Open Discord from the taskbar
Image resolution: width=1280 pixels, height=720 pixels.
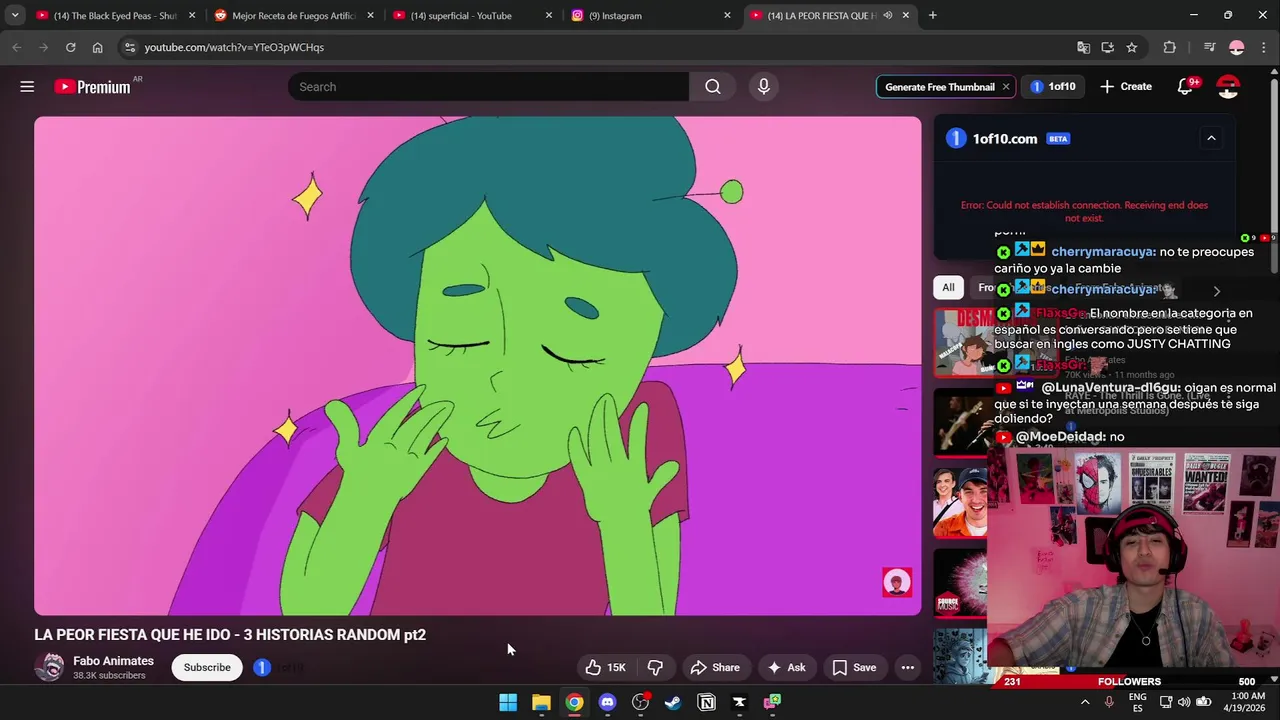607,702
